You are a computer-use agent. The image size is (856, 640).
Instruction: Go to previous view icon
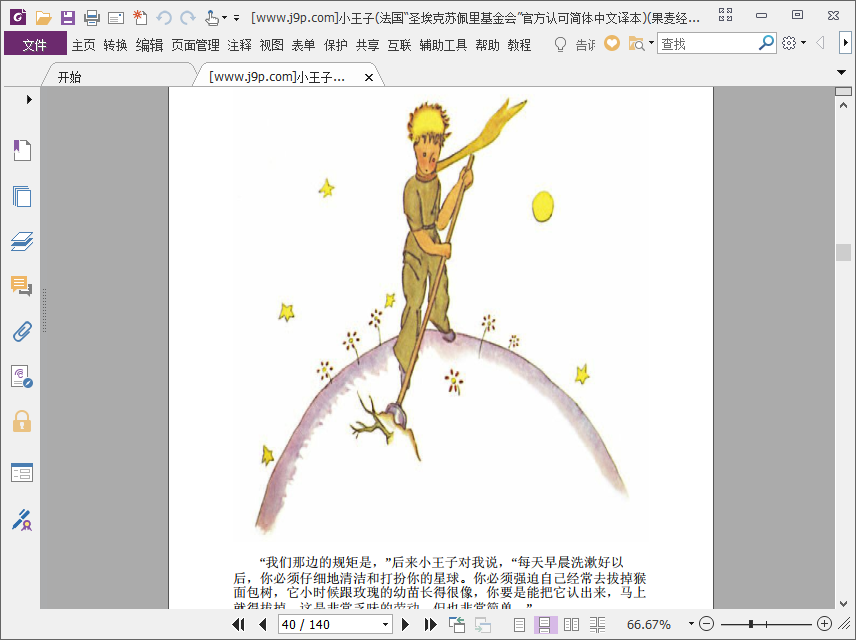coord(456,624)
